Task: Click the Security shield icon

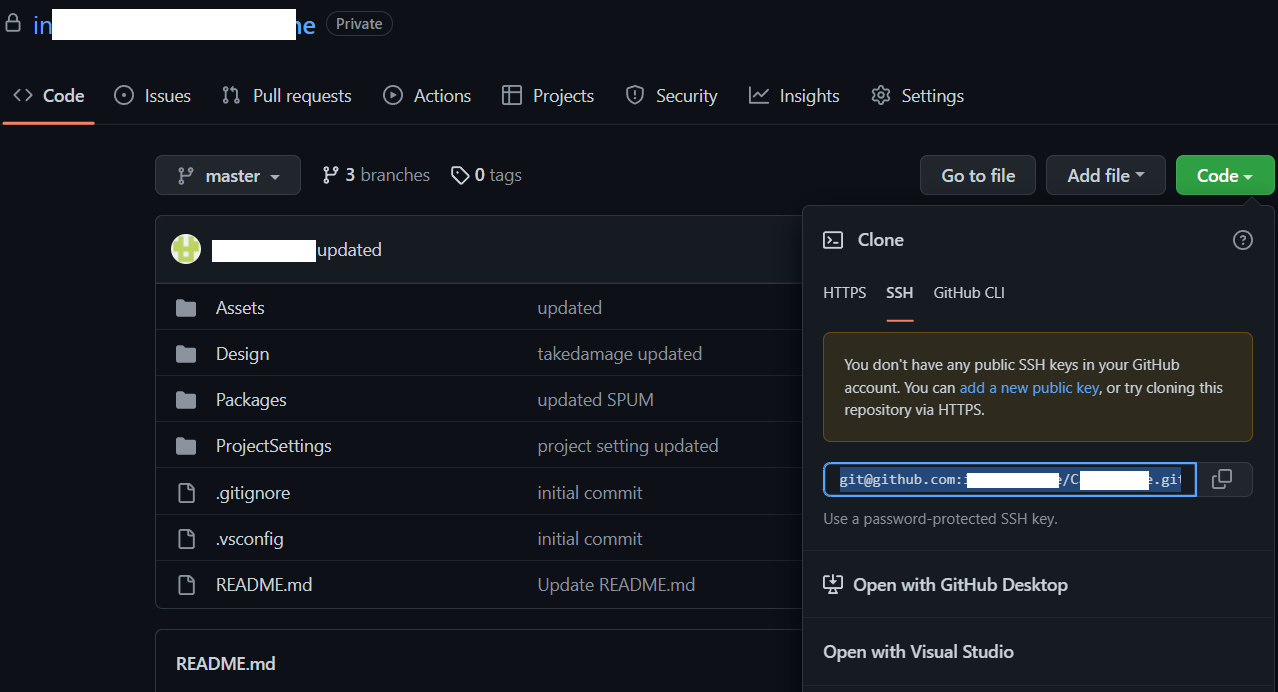Action: 634,96
